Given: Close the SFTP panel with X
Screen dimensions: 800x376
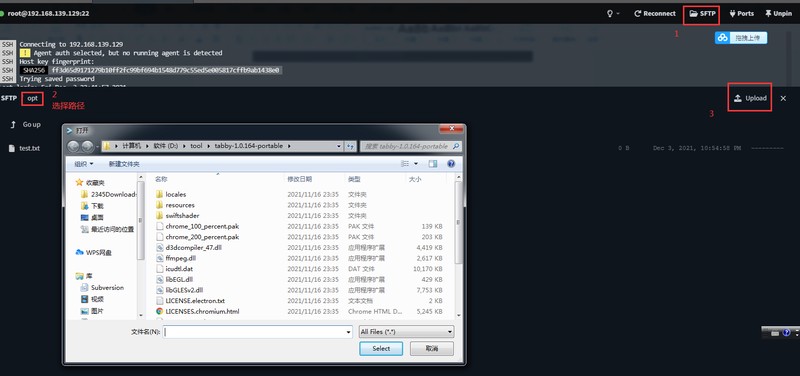Looking at the screenshot, I should (783, 98).
